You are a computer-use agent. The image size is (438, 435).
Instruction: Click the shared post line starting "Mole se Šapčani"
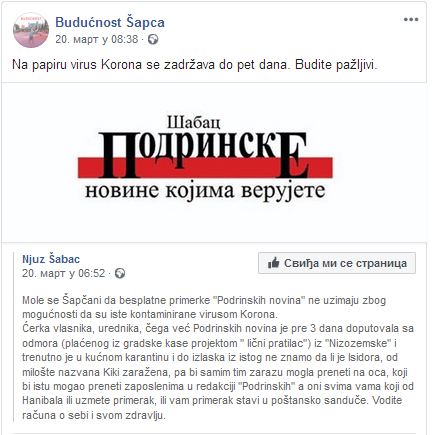point(204,300)
